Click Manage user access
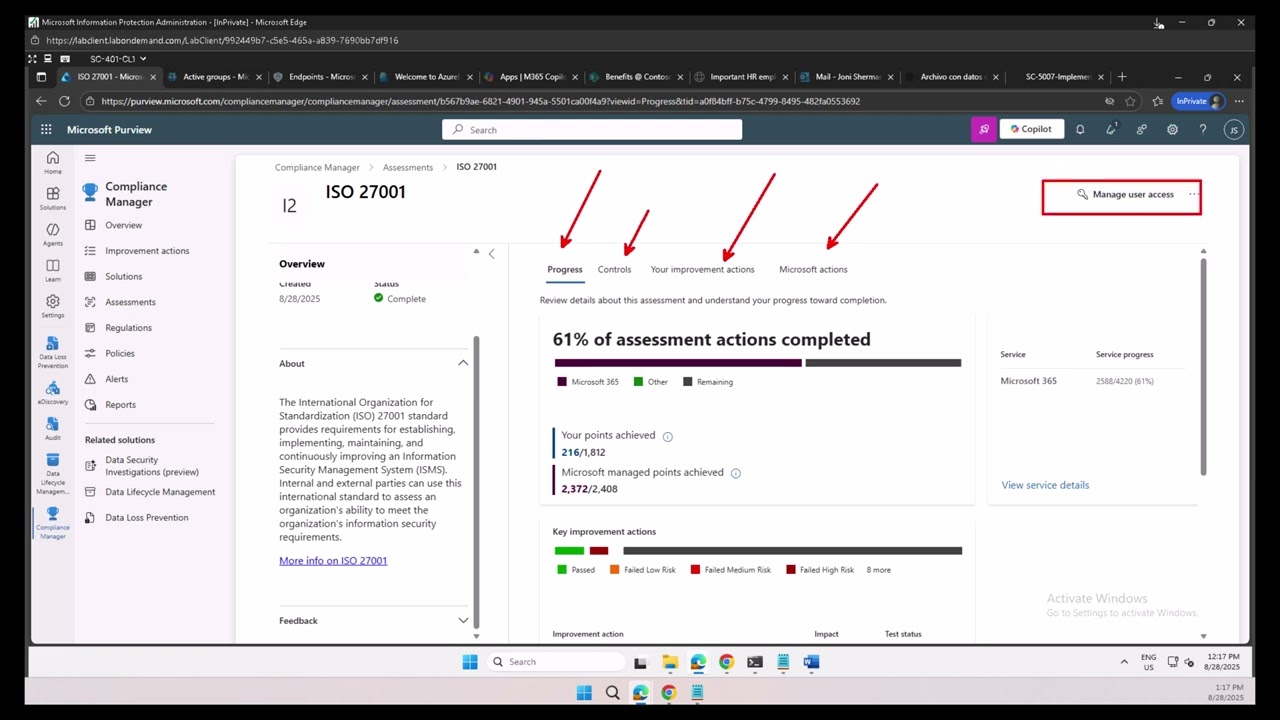Screen dimensions: 1280x720 pos(1125,194)
